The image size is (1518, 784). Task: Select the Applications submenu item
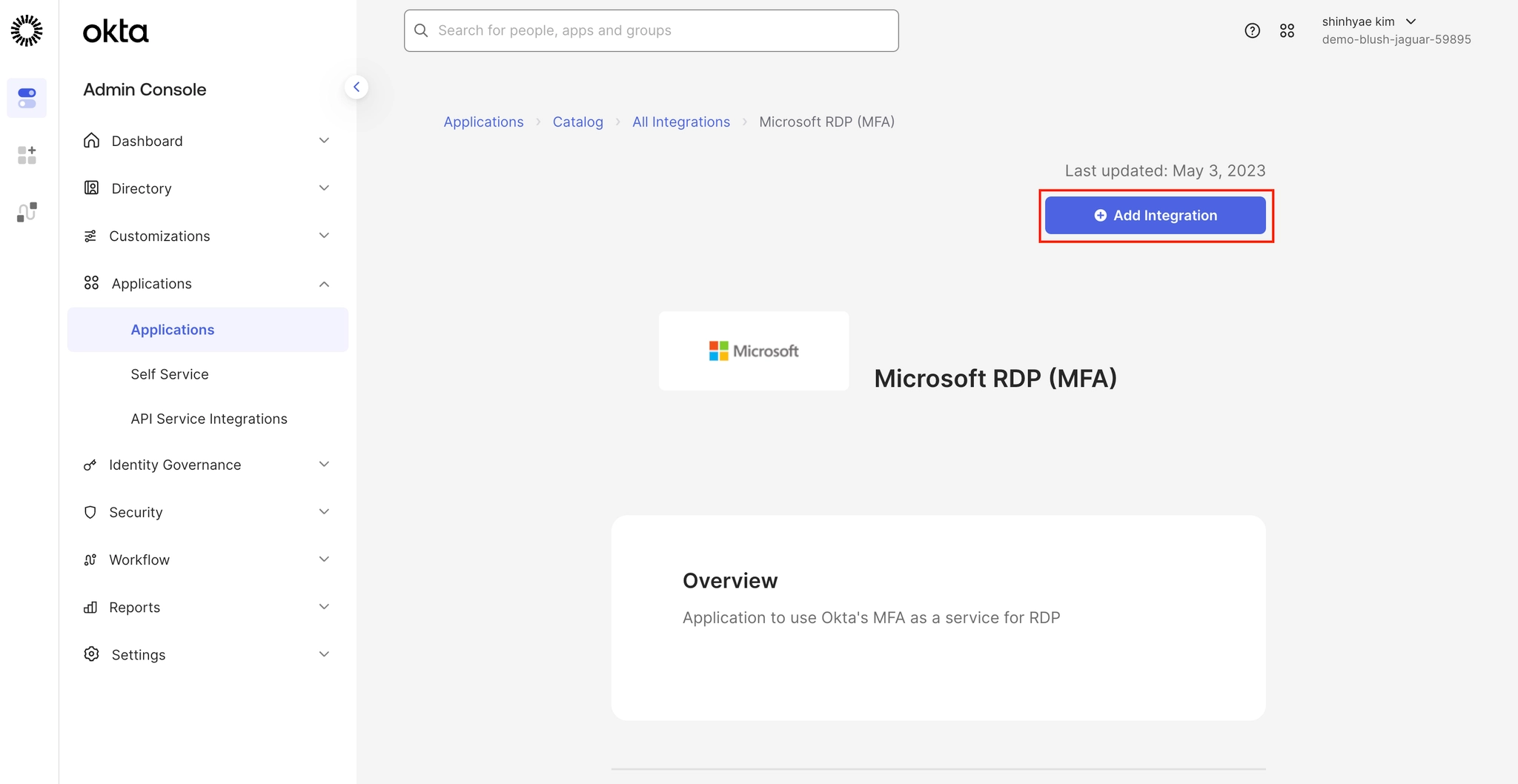pyautogui.click(x=208, y=330)
